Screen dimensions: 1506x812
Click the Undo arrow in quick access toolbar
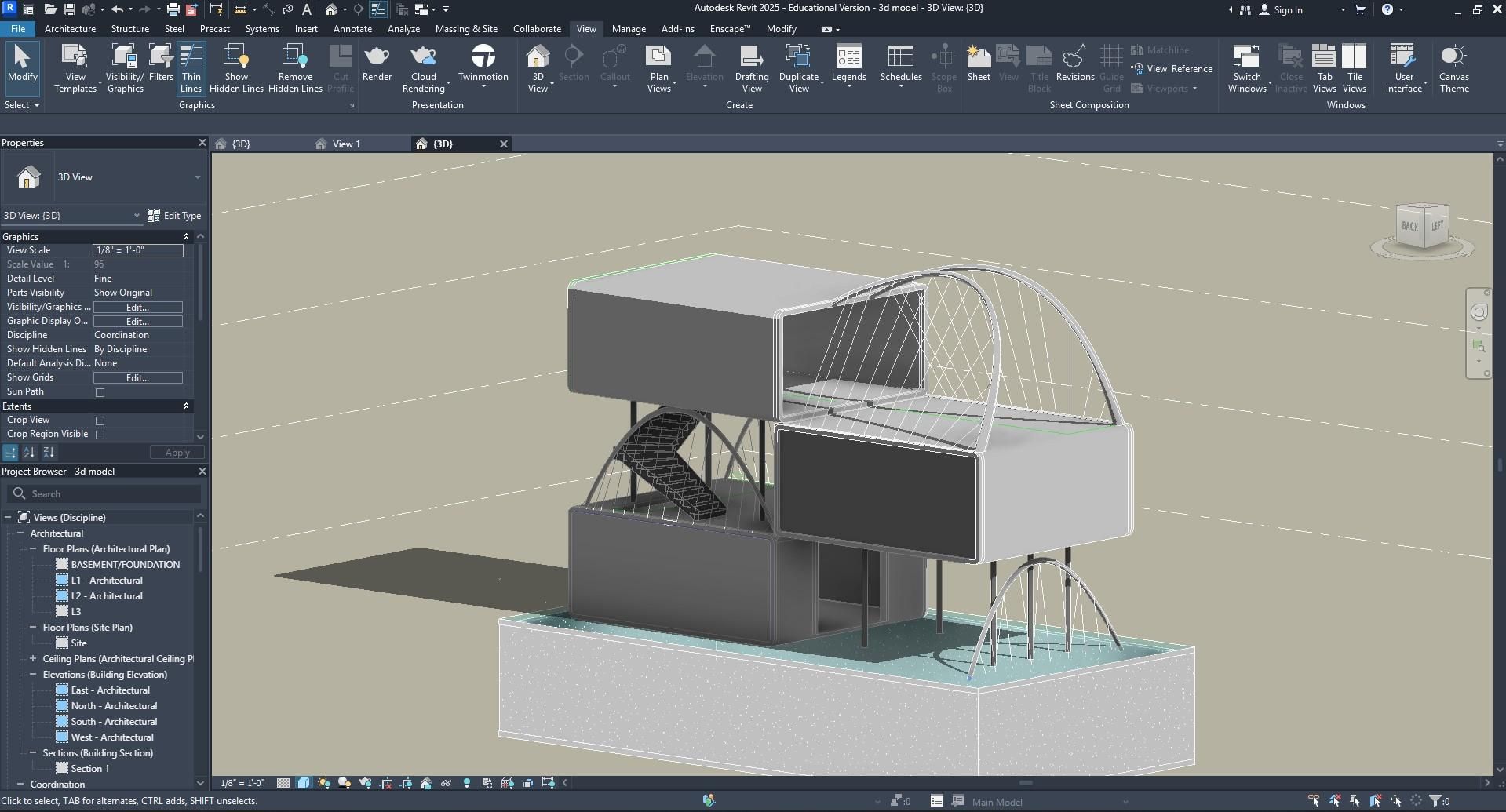tap(117, 9)
